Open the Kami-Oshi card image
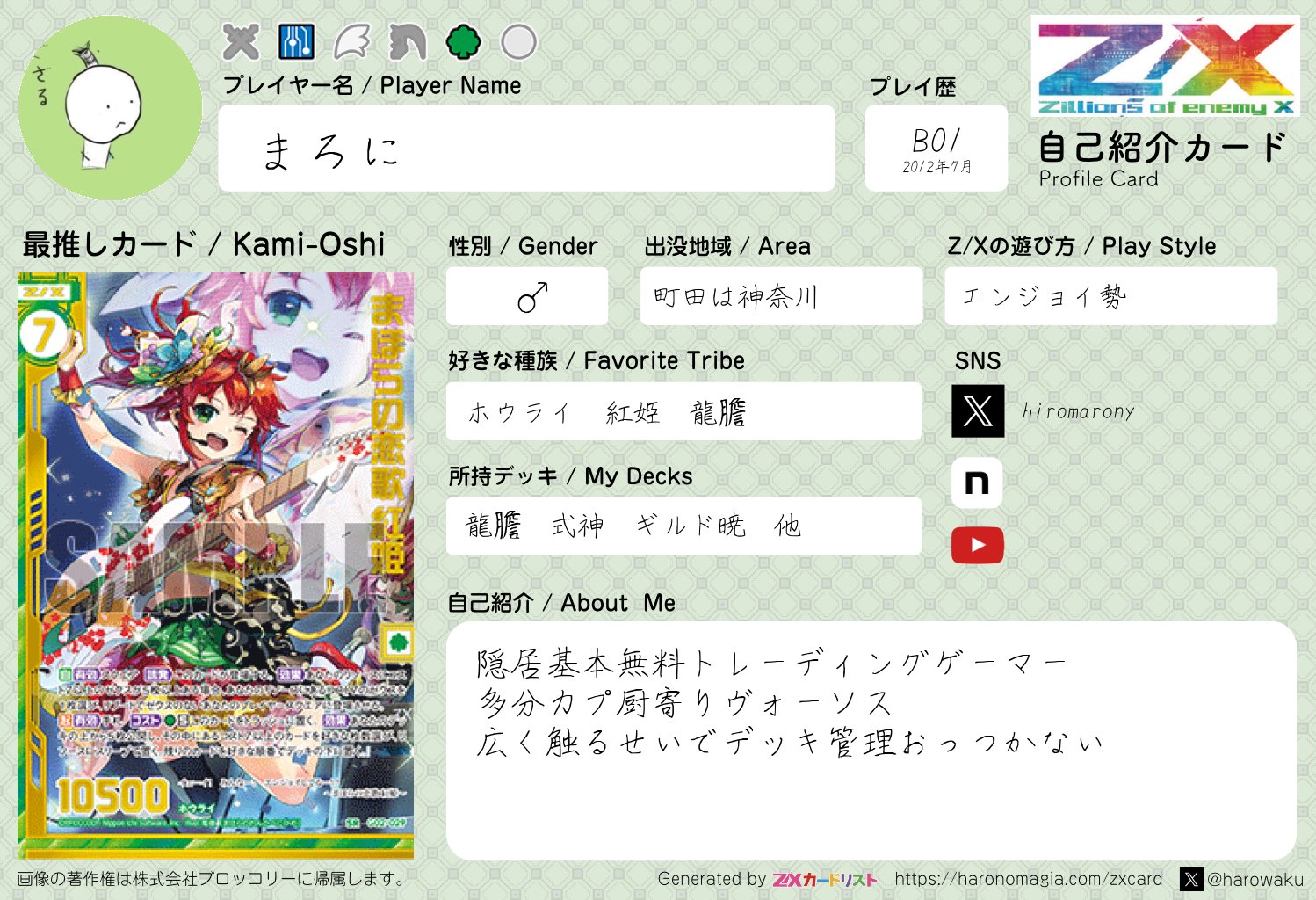1316x900 pixels. (215, 566)
